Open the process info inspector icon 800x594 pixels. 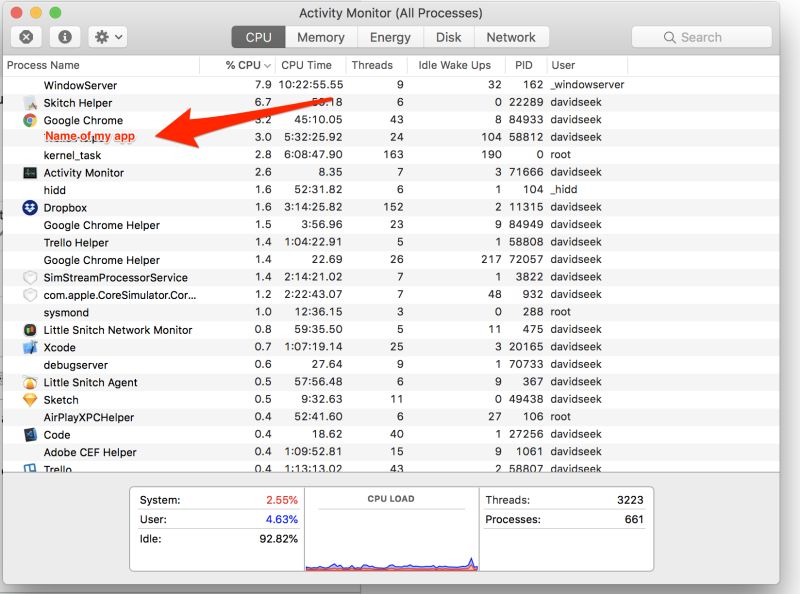click(x=65, y=37)
